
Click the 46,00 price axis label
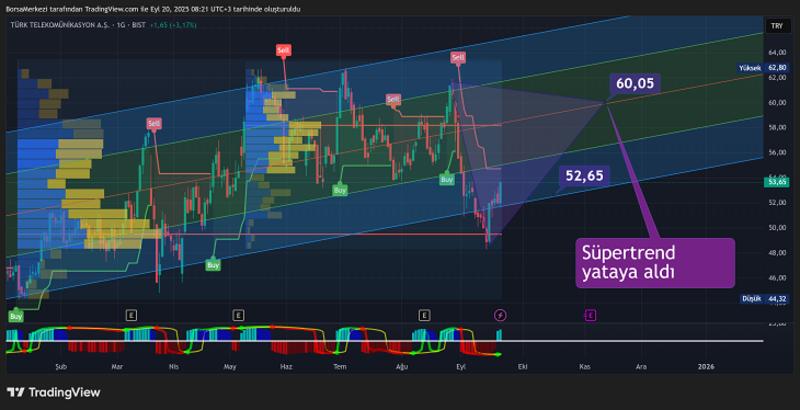tap(777, 278)
